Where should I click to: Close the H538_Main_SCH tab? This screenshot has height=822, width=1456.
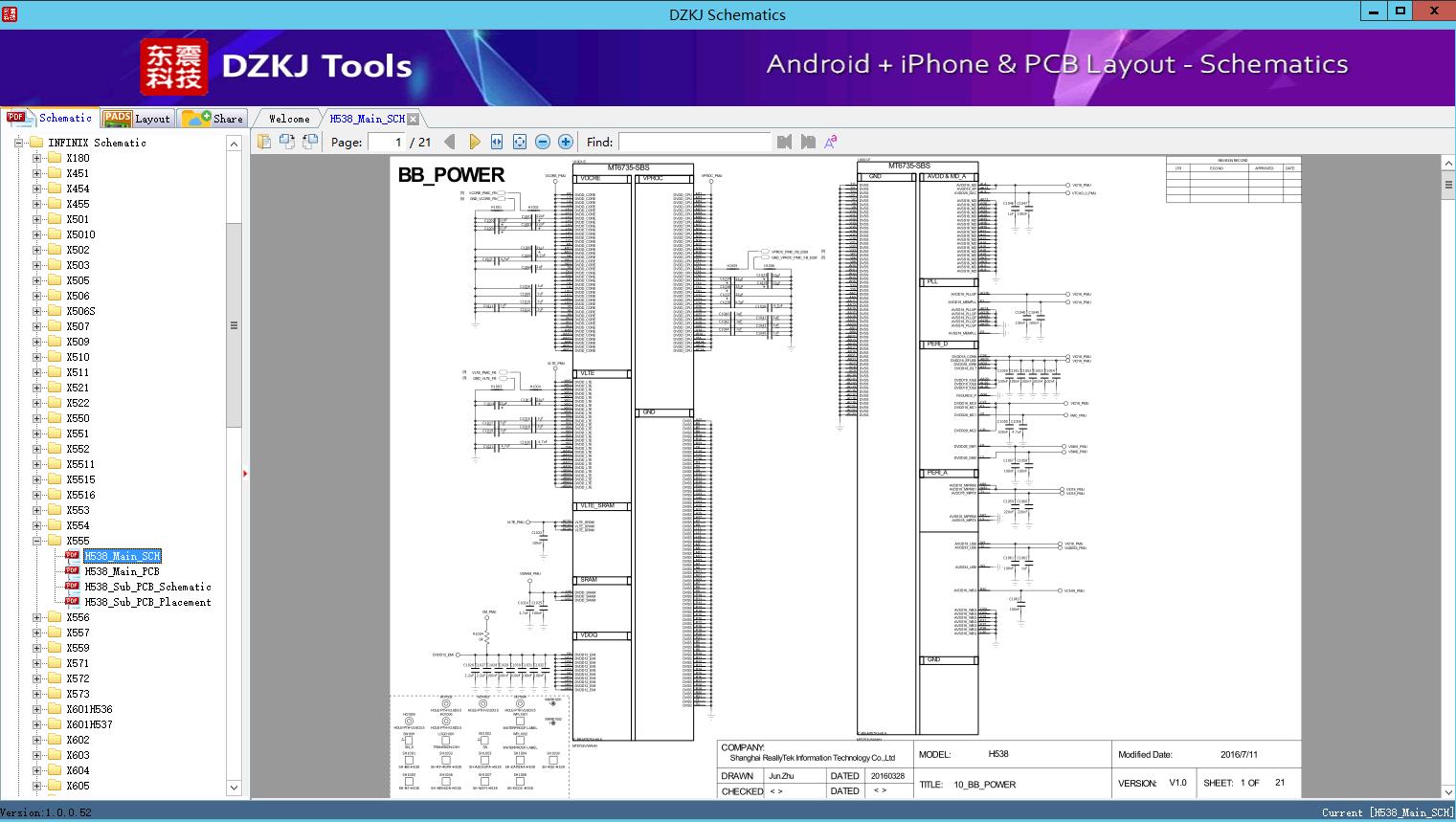[413, 119]
